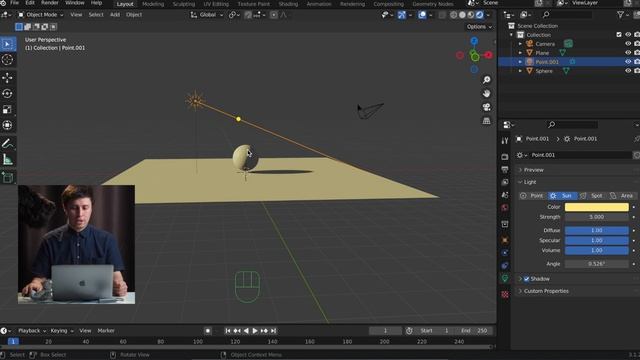Image resolution: width=640 pixels, height=360 pixels.
Task: Set light type to Area
Action: [622, 196]
